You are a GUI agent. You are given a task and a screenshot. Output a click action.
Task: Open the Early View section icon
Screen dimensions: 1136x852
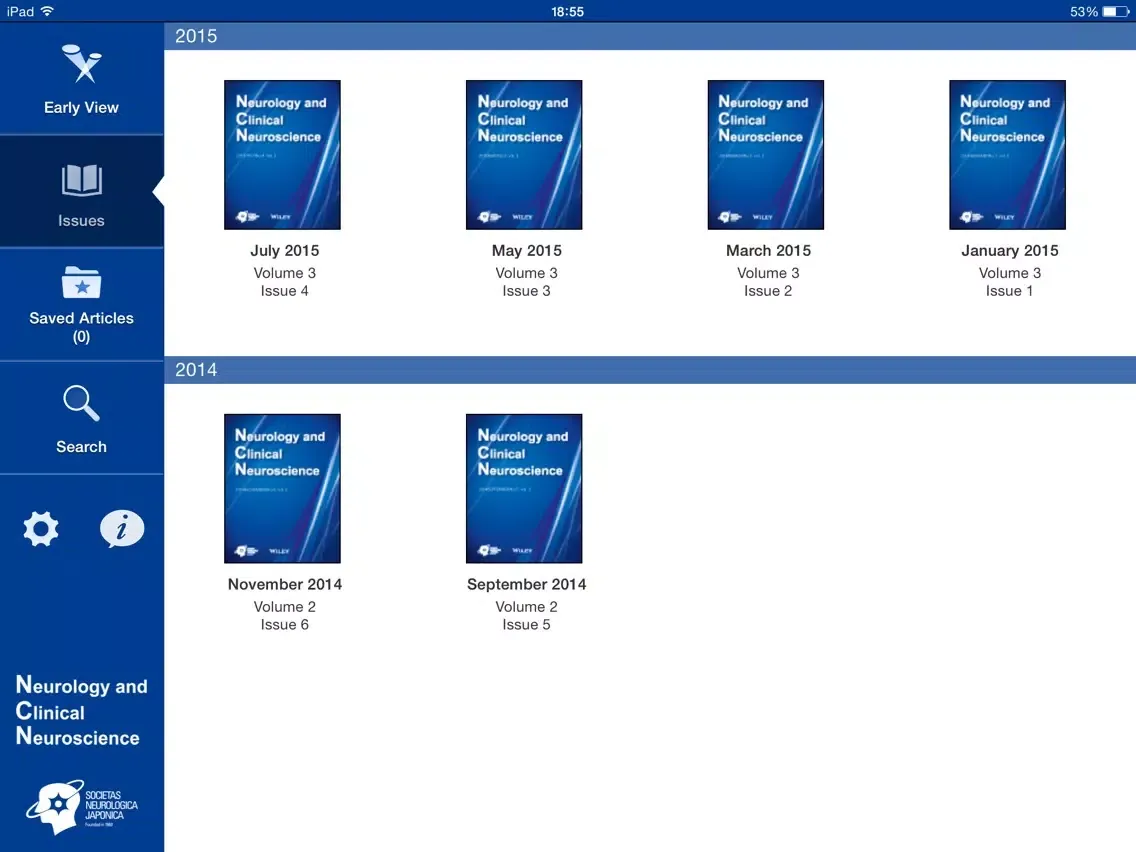point(82,64)
